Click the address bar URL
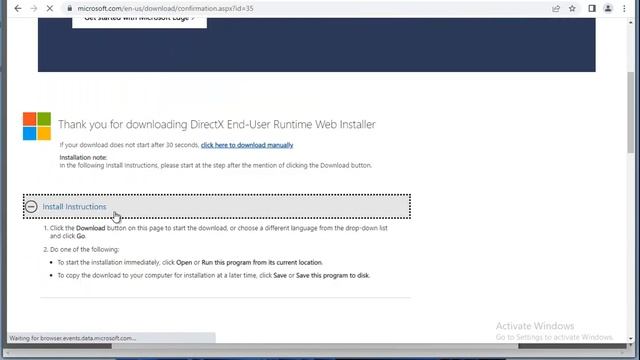640x360 pixels. 165,8
